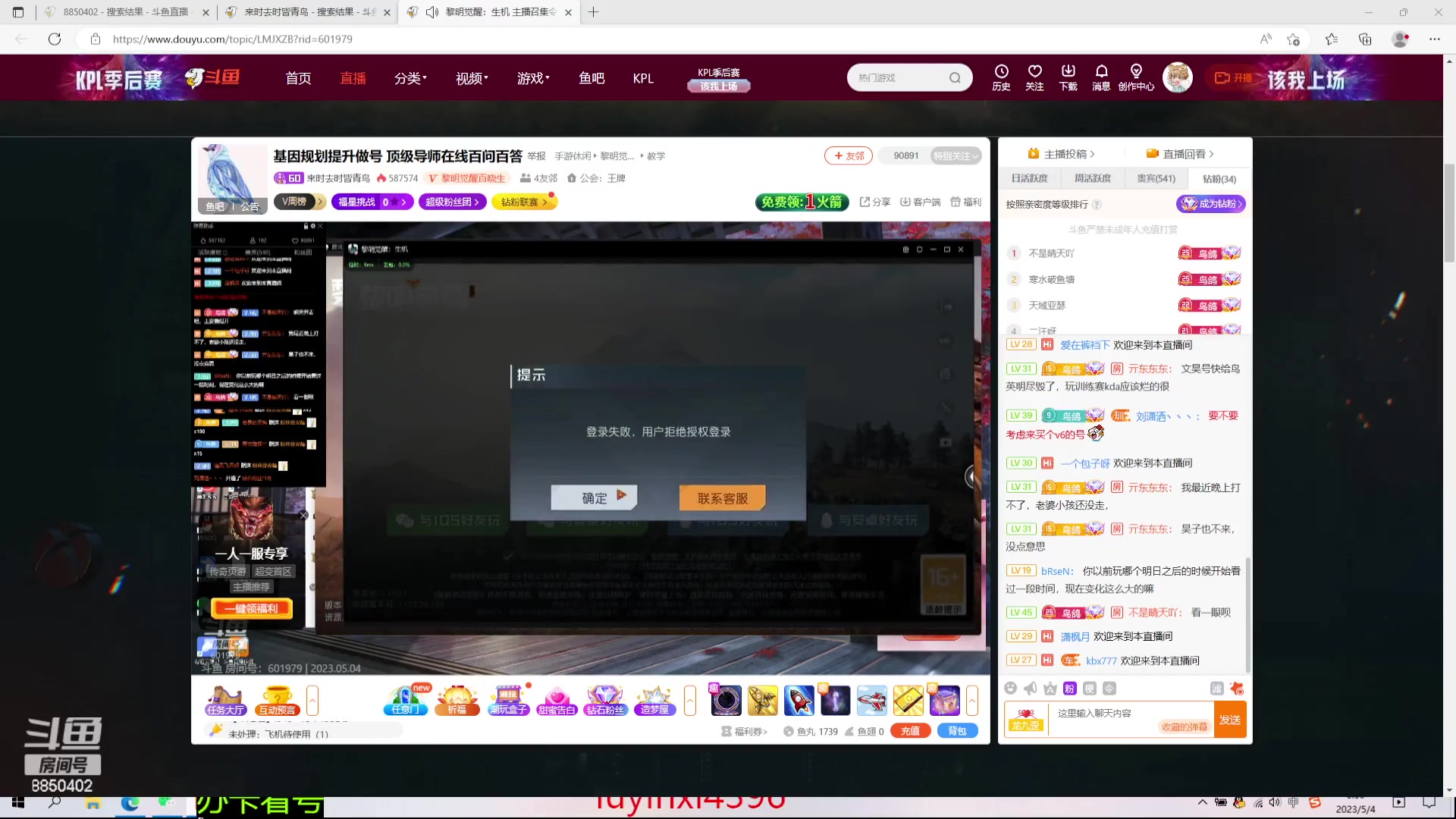Select the golden rocket gift
This screenshot has height=819, width=1456.
762,700
